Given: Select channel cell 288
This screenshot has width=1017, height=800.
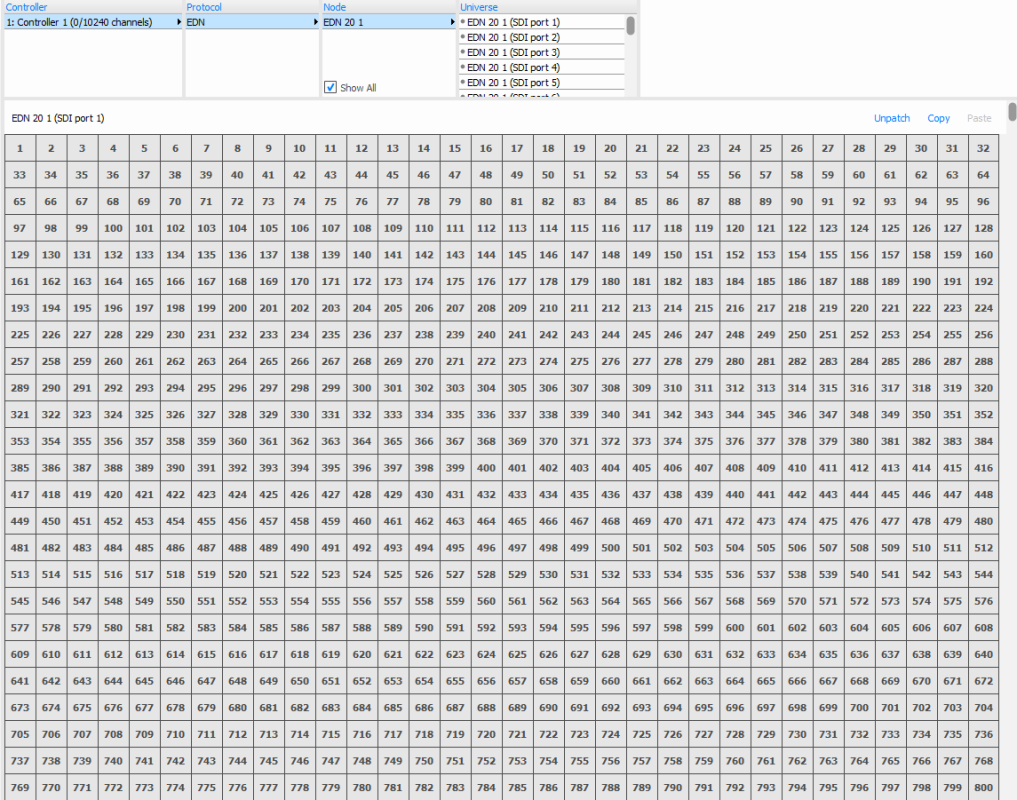Looking at the screenshot, I should [983, 361].
